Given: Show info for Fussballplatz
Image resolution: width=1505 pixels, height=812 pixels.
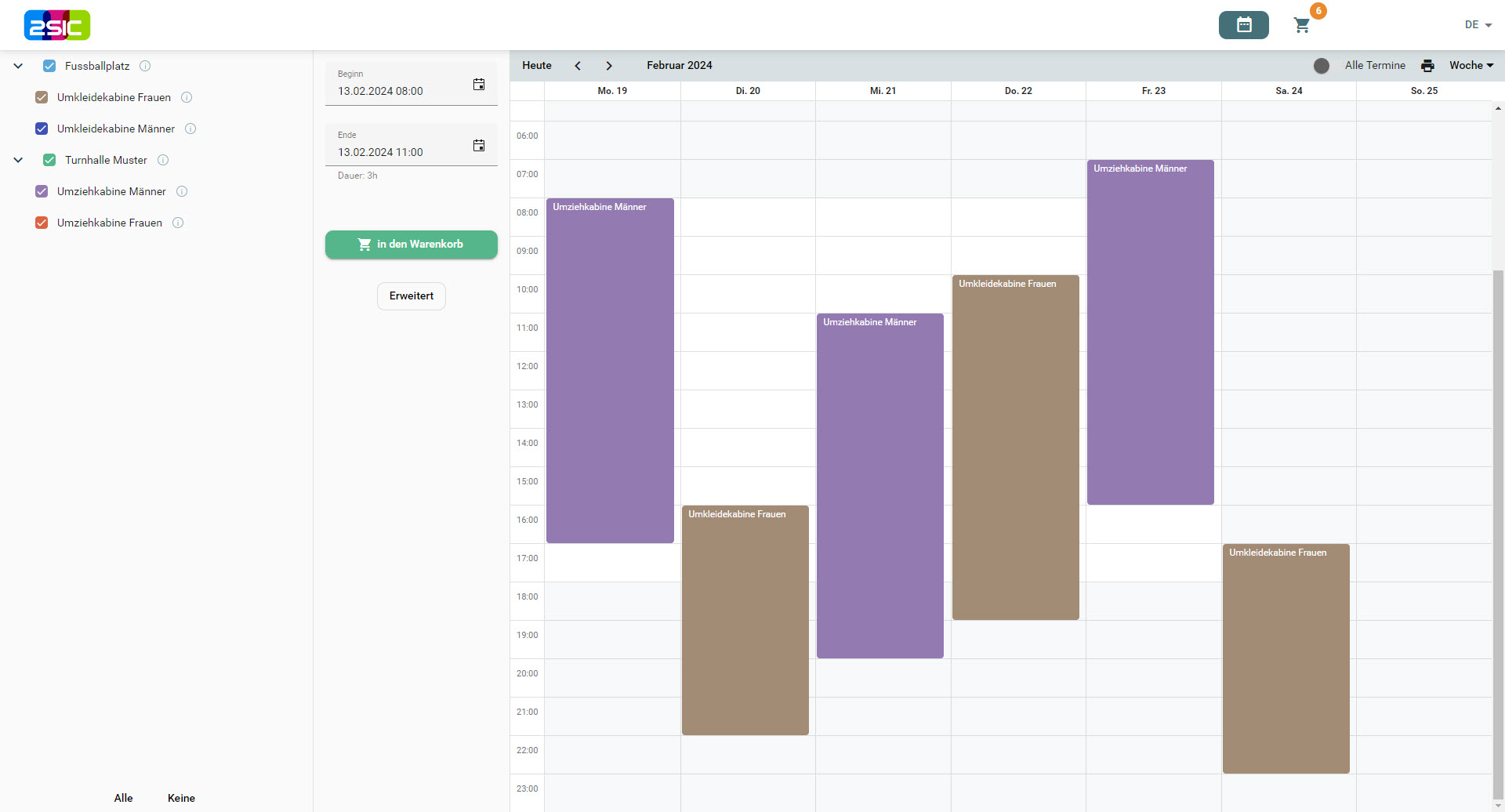Looking at the screenshot, I should point(145,66).
